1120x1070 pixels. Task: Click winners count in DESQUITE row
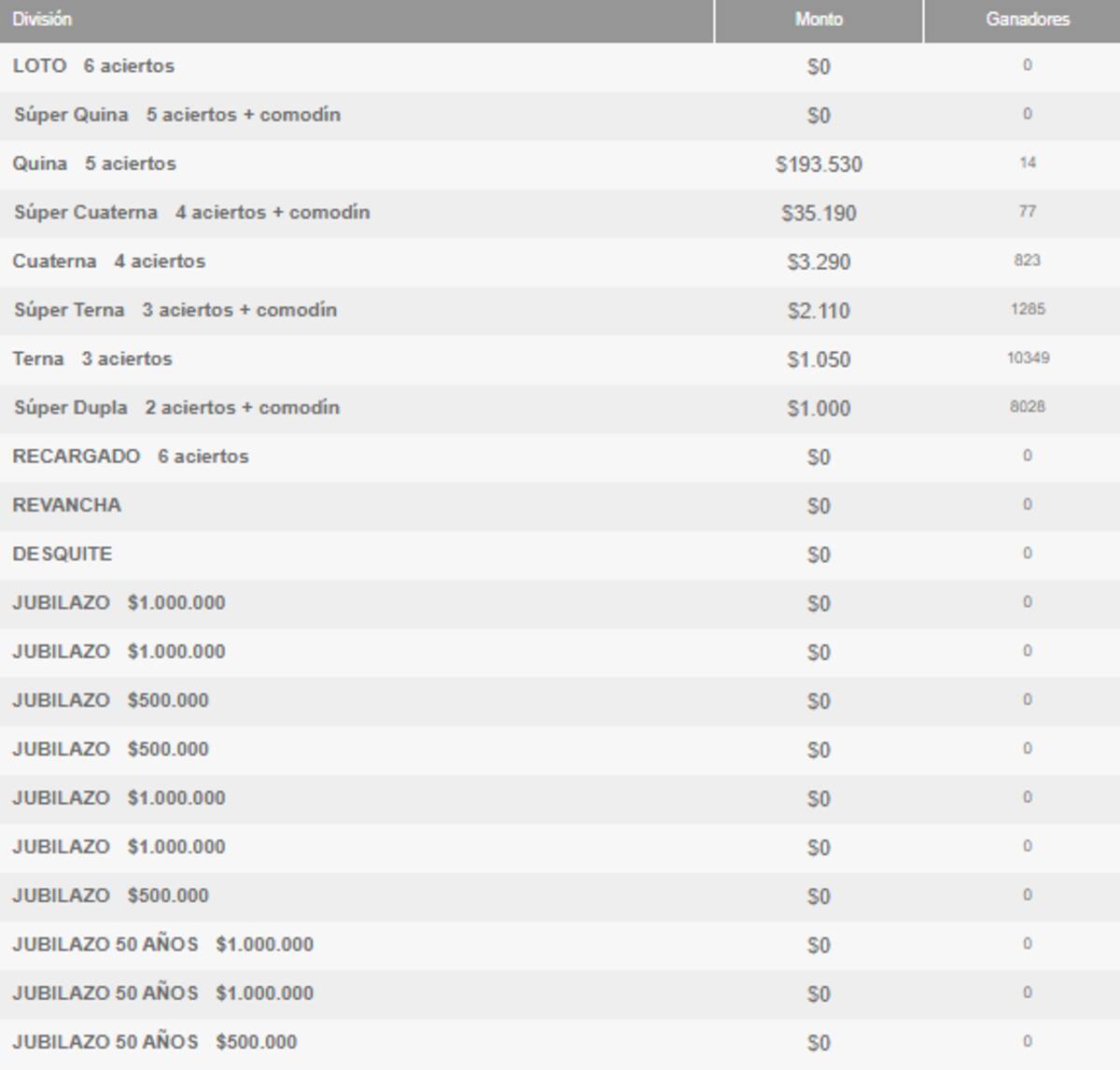pos(1028,554)
